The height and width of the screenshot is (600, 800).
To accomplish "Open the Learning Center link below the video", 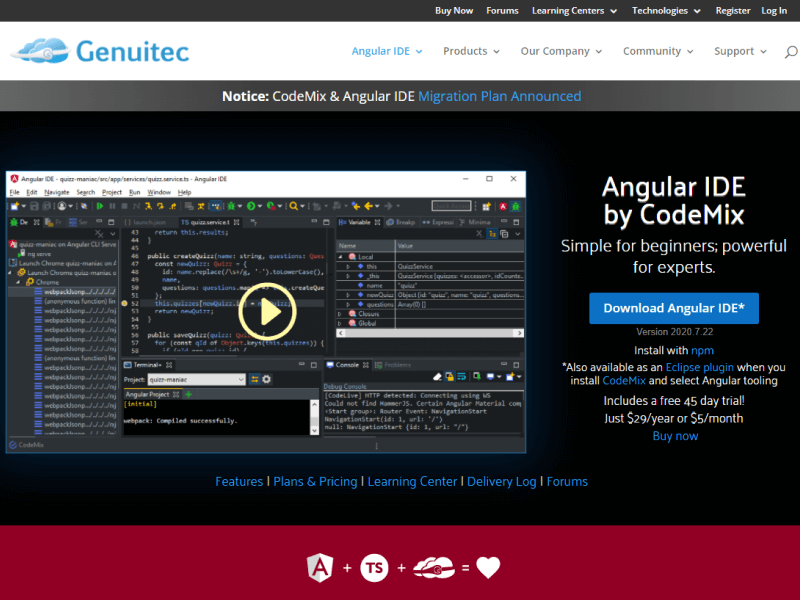I will tap(412, 482).
